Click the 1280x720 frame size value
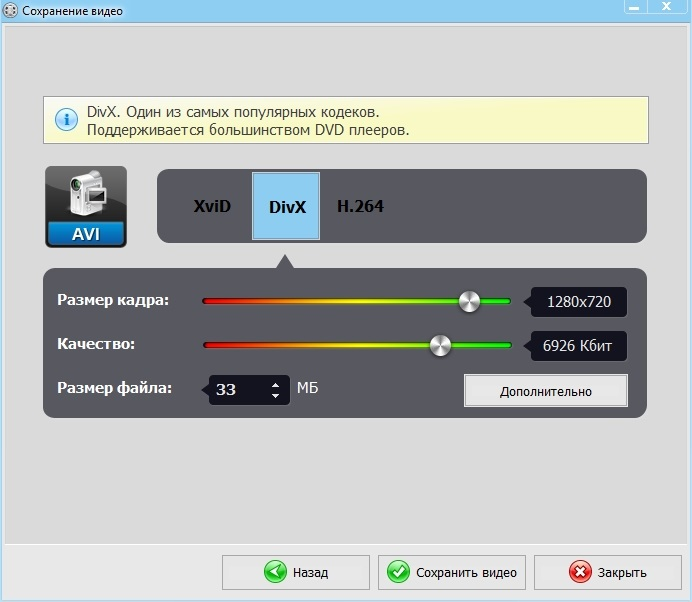Viewport: 692px width, 602px height. [579, 302]
